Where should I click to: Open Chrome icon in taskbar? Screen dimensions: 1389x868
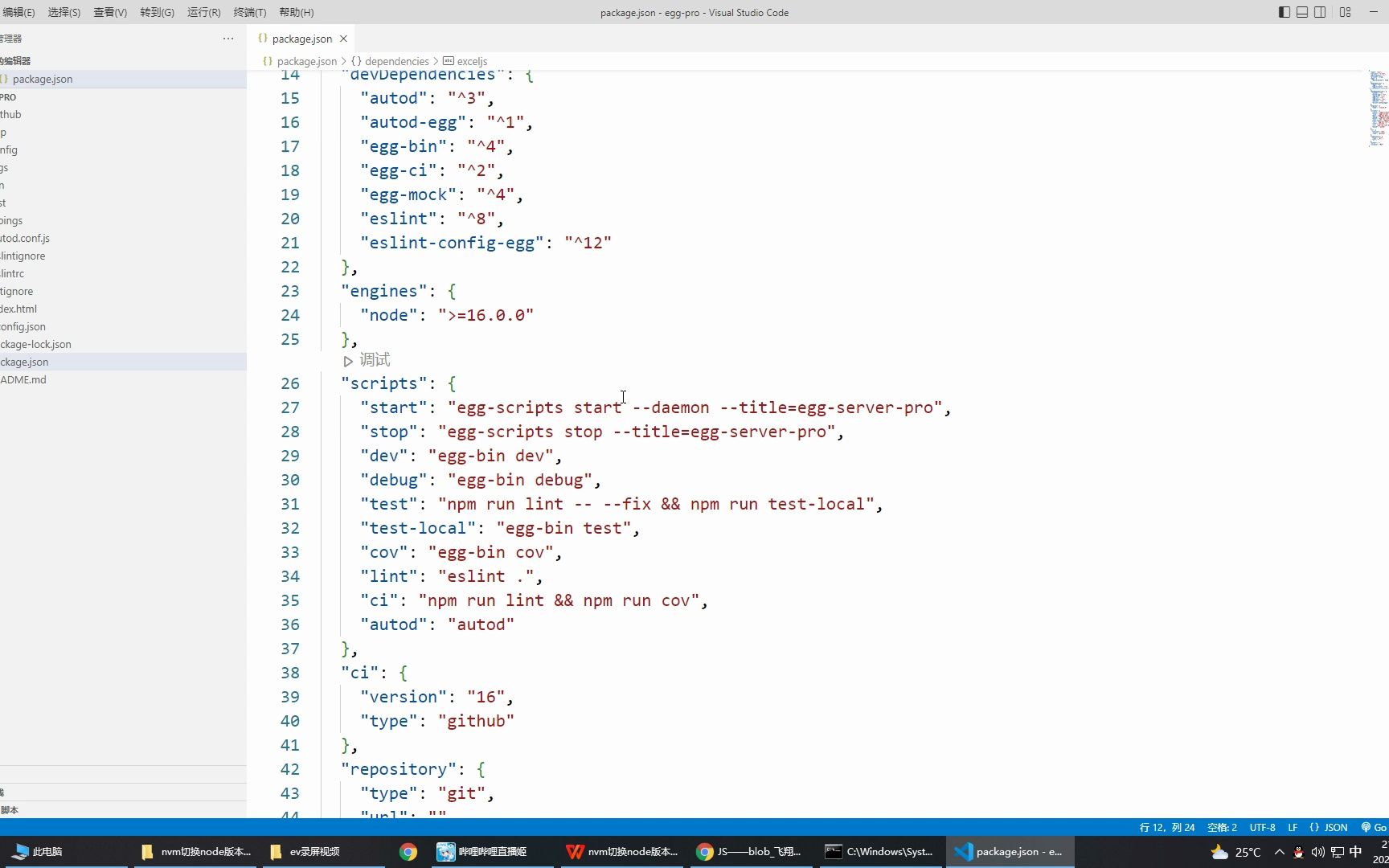tap(408, 852)
